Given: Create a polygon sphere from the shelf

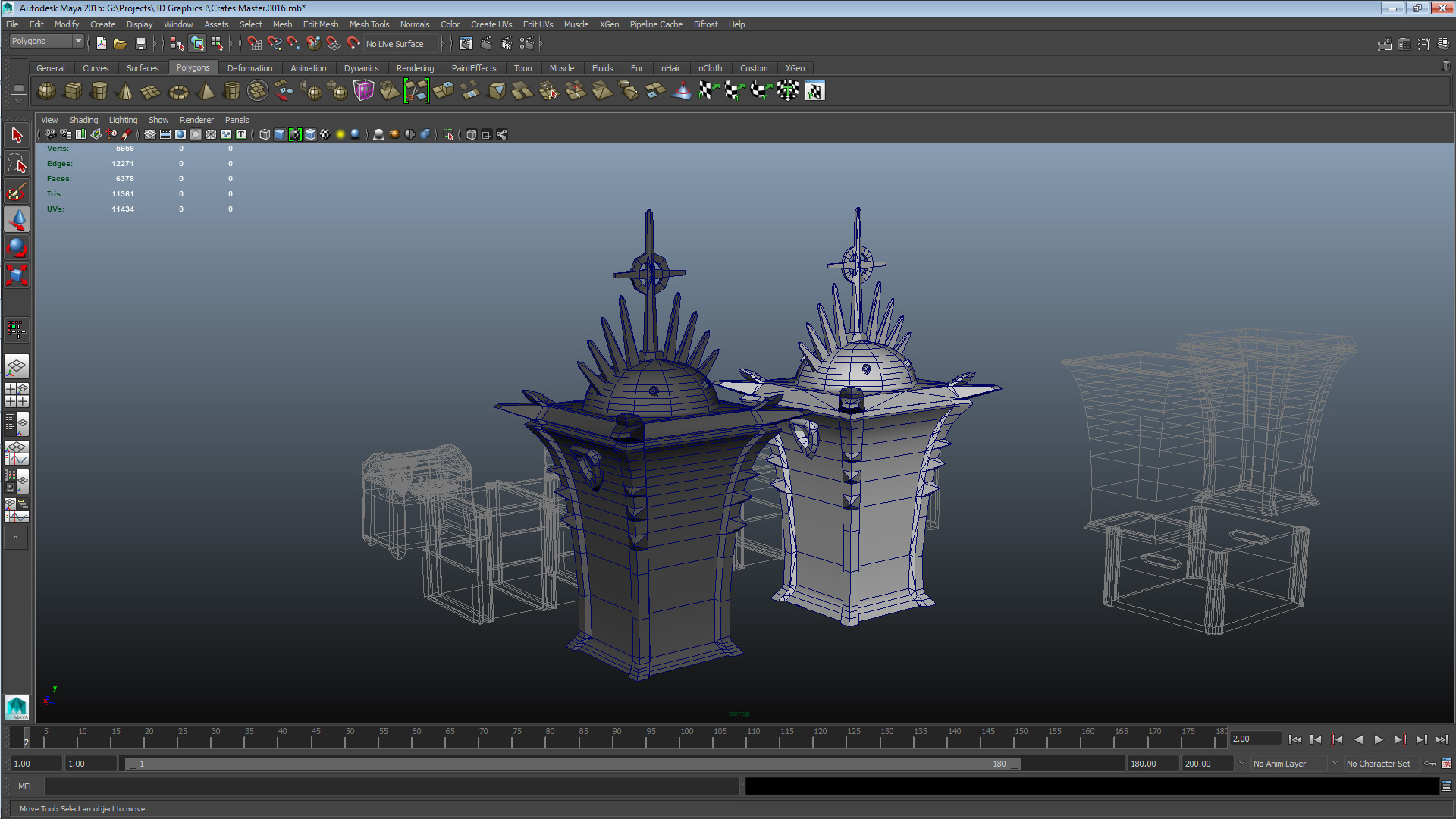Looking at the screenshot, I should [x=46, y=91].
